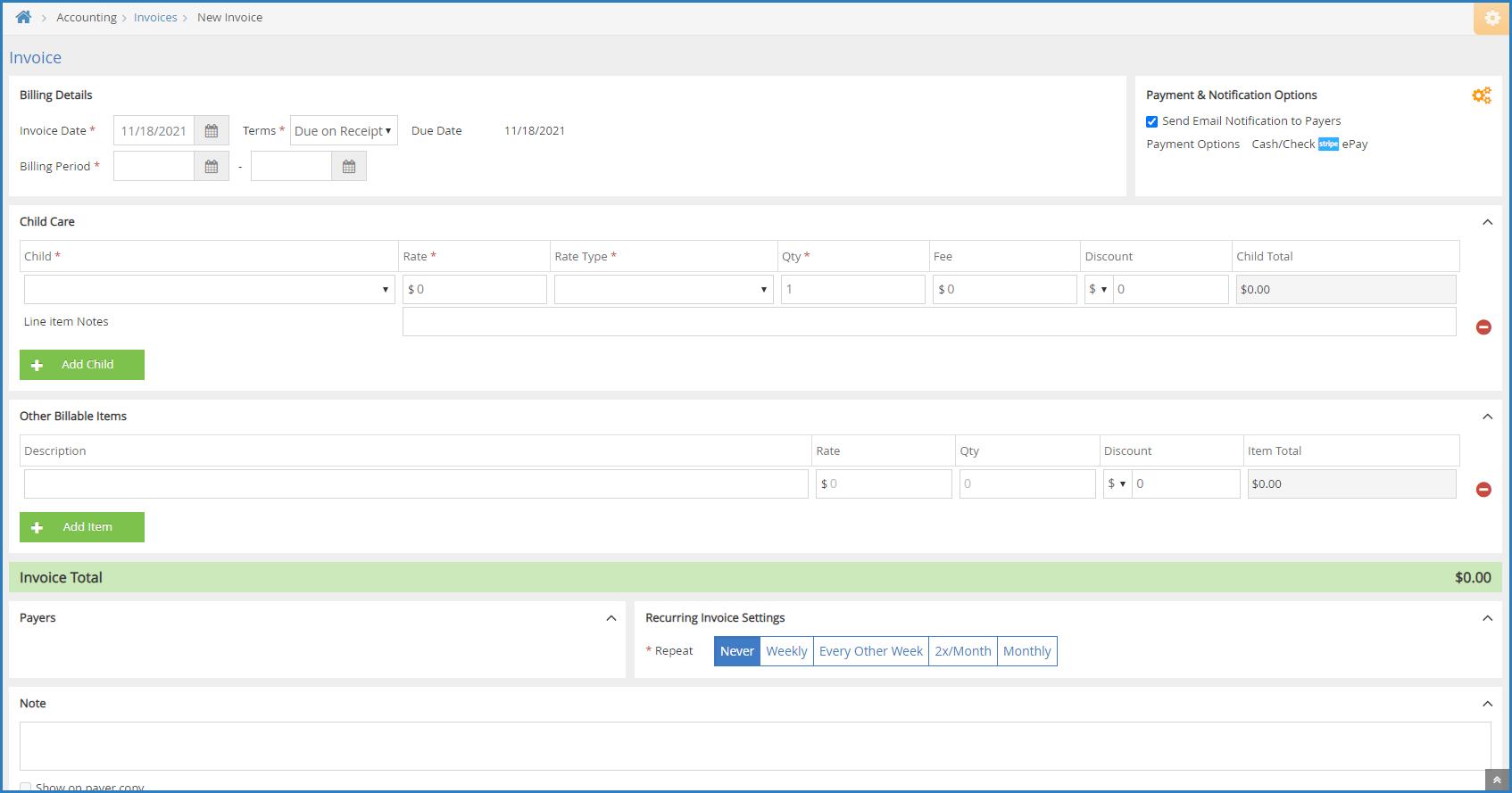Click the billable item Description field
The width and height of the screenshot is (1512, 793).
(x=416, y=484)
